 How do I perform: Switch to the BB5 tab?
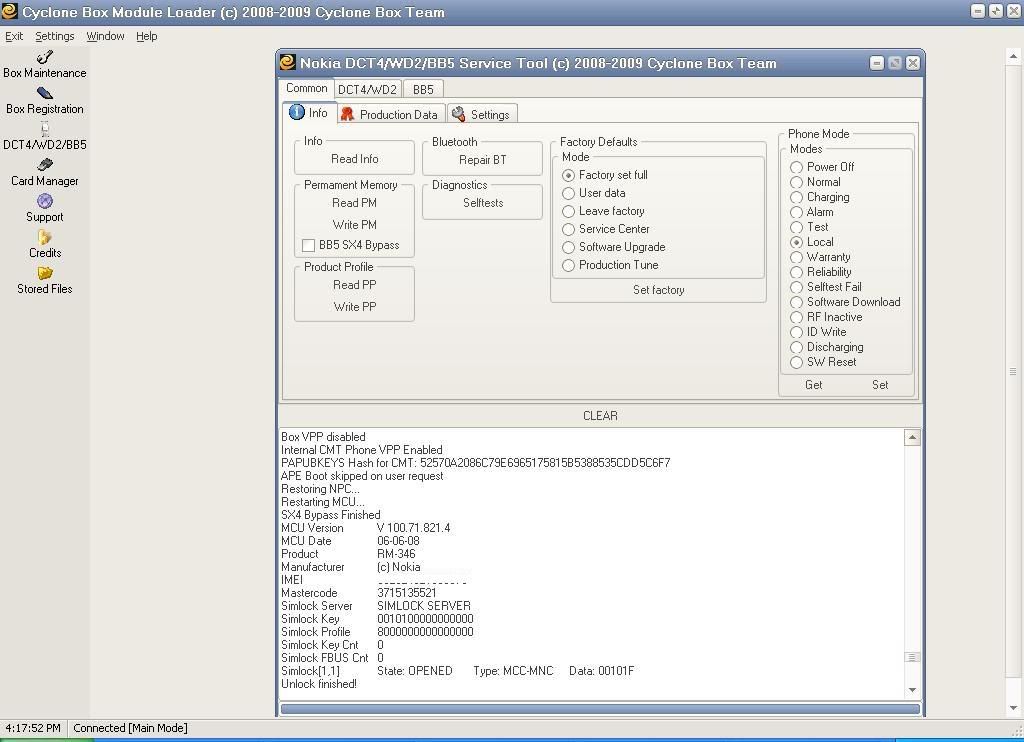[423, 89]
